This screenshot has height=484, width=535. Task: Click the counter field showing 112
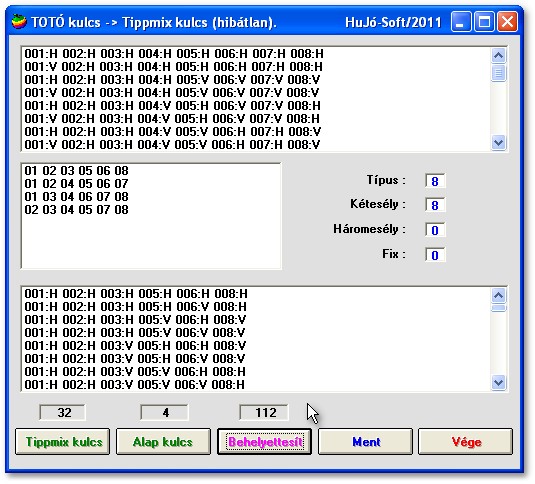pyautogui.click(x=264, y=413)
